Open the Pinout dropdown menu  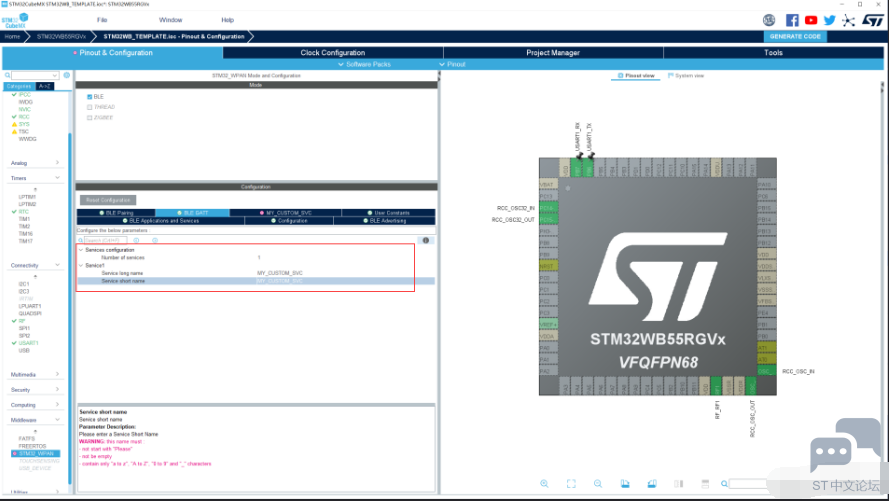[x=452, y=65]
